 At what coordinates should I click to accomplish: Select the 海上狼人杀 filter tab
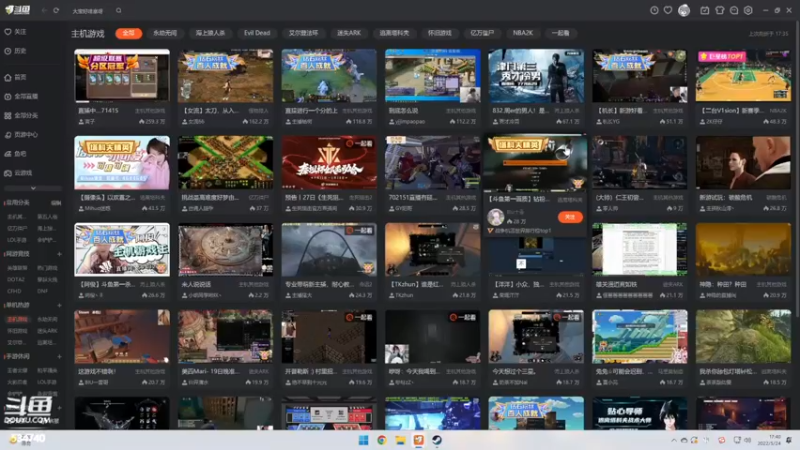(210, 33)
